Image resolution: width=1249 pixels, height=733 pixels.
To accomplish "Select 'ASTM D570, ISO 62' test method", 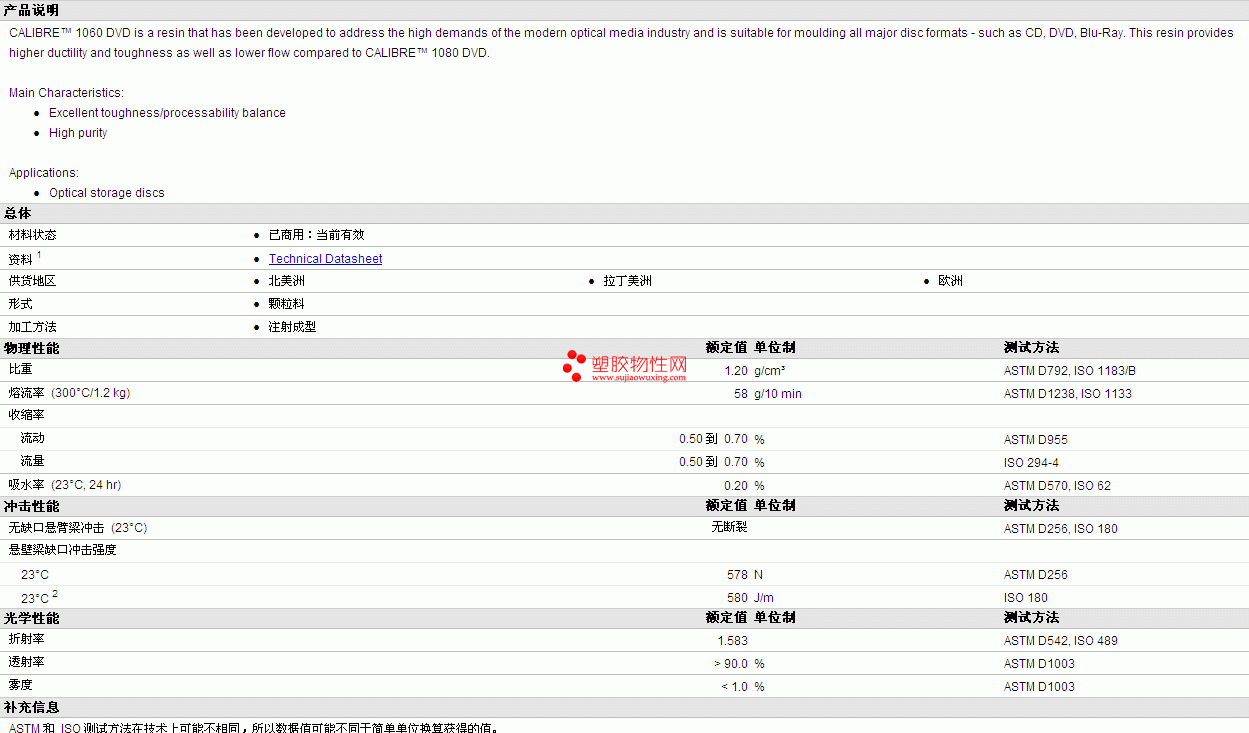I will (x=1058, y=486).
